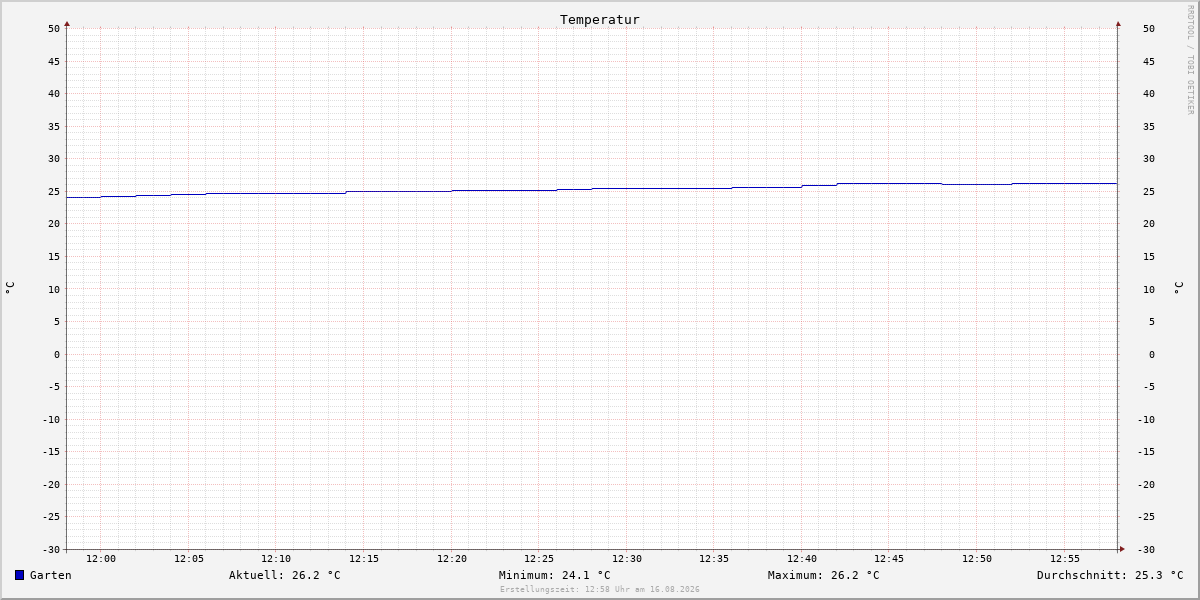This screenshot has height=600, width=1200.
Task: Click the right axis -30 label
Action: click(x=1146, y=550)
